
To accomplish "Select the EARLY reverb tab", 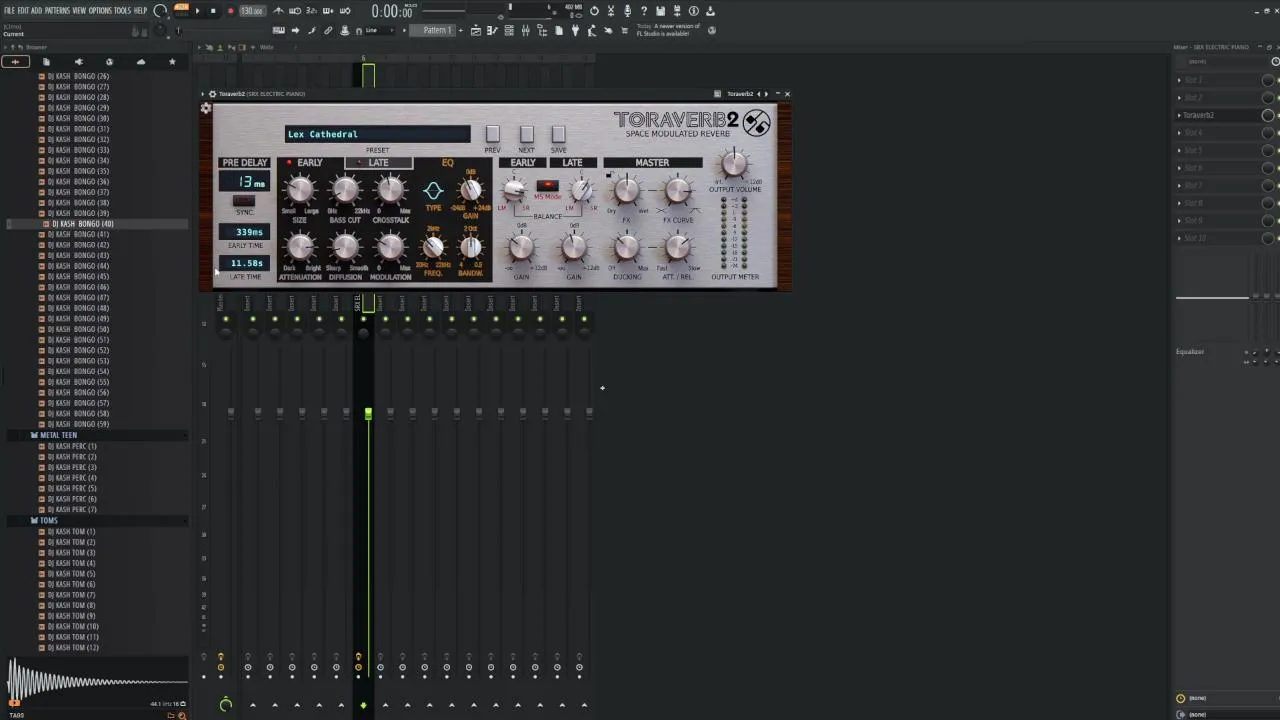I will pyautogui.click(x=310, y=163).
